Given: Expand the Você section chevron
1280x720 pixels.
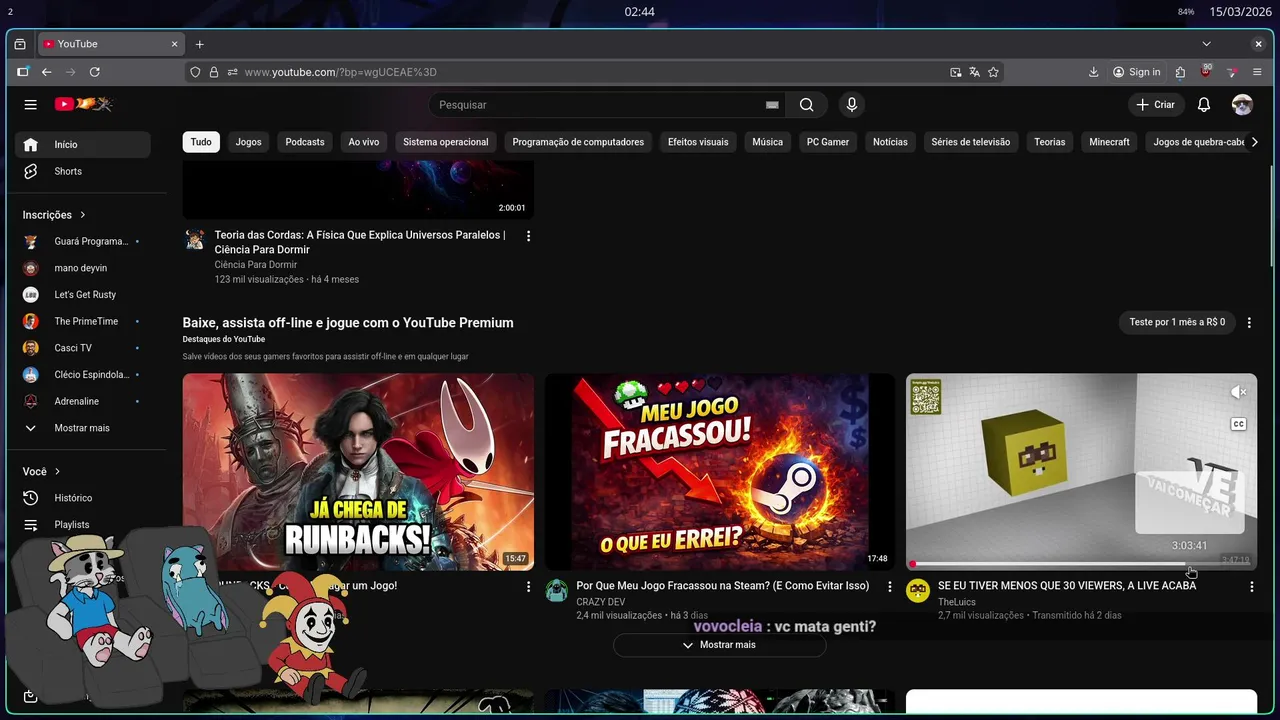Looking at the screenshot, I should 57,471.
